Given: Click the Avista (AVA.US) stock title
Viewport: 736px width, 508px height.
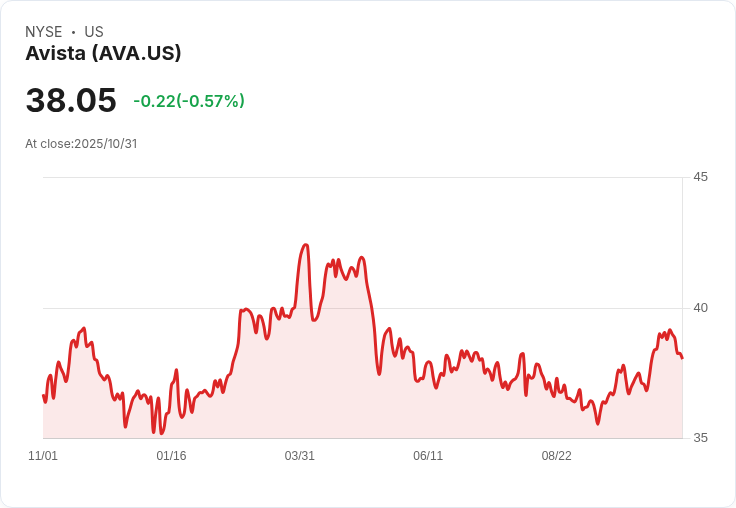Looking at the screenshot, I should point(103,54).
